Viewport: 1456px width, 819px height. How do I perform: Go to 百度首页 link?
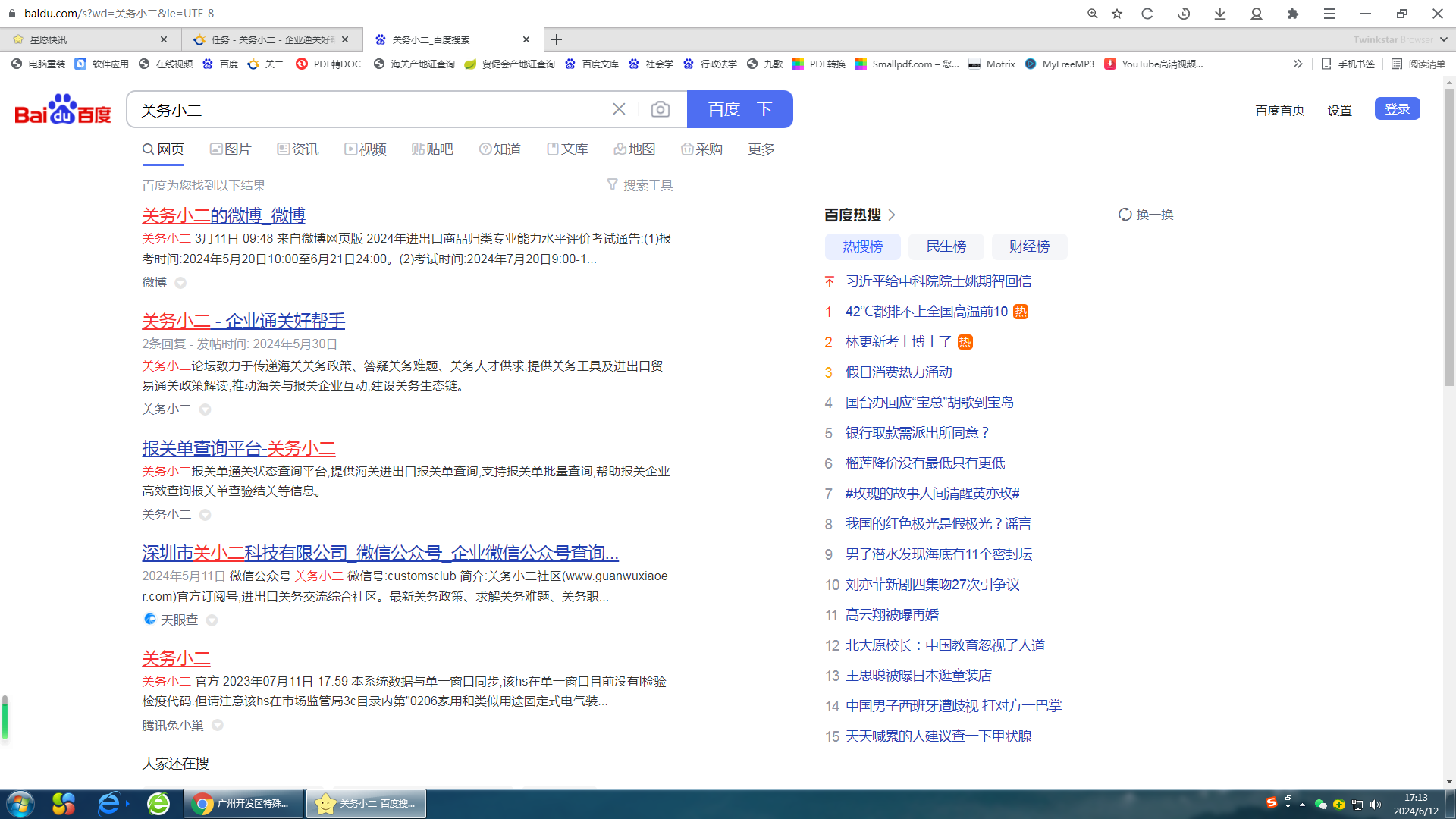(x=1280, y=111)
